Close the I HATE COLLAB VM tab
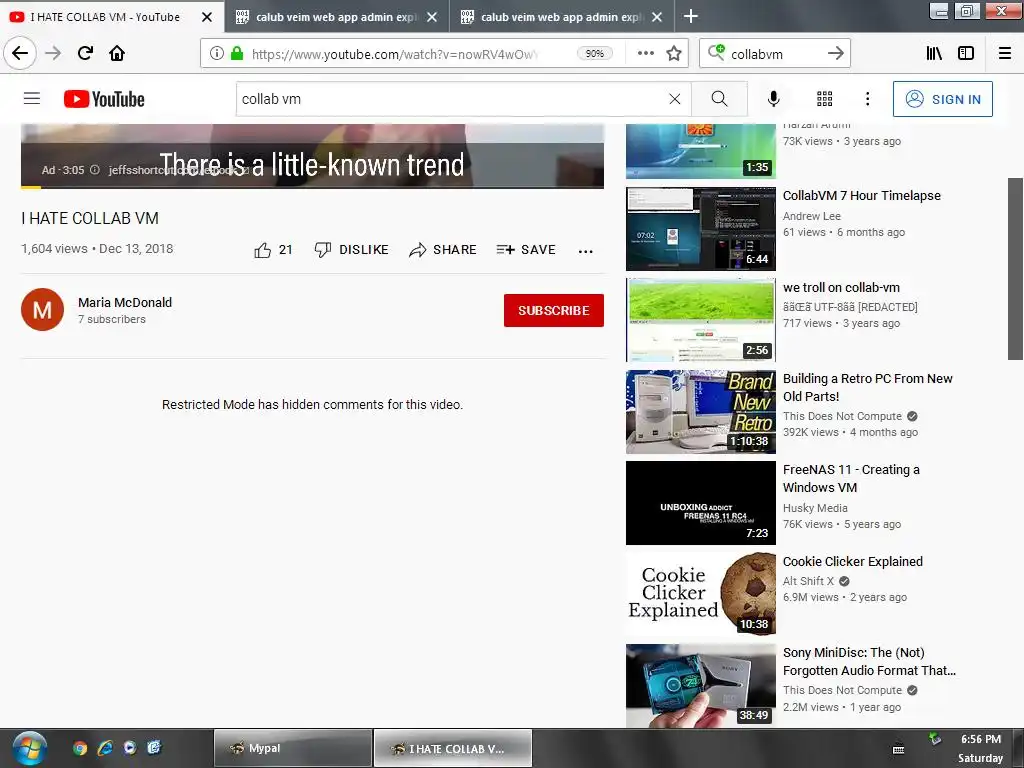This screenshot has width=1024, height=768. tap(207, 17)
